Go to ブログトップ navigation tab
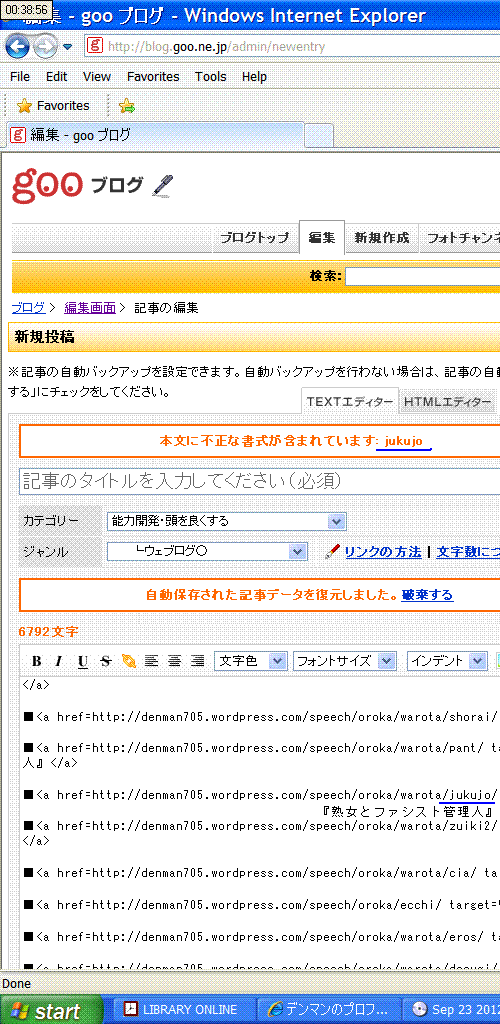The height and width of the screenshot is (1024, 500). tap(255, 238)
